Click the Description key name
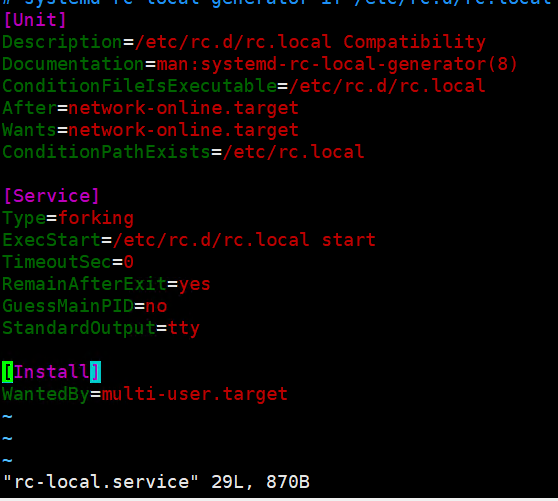 (x=62, y=42)
